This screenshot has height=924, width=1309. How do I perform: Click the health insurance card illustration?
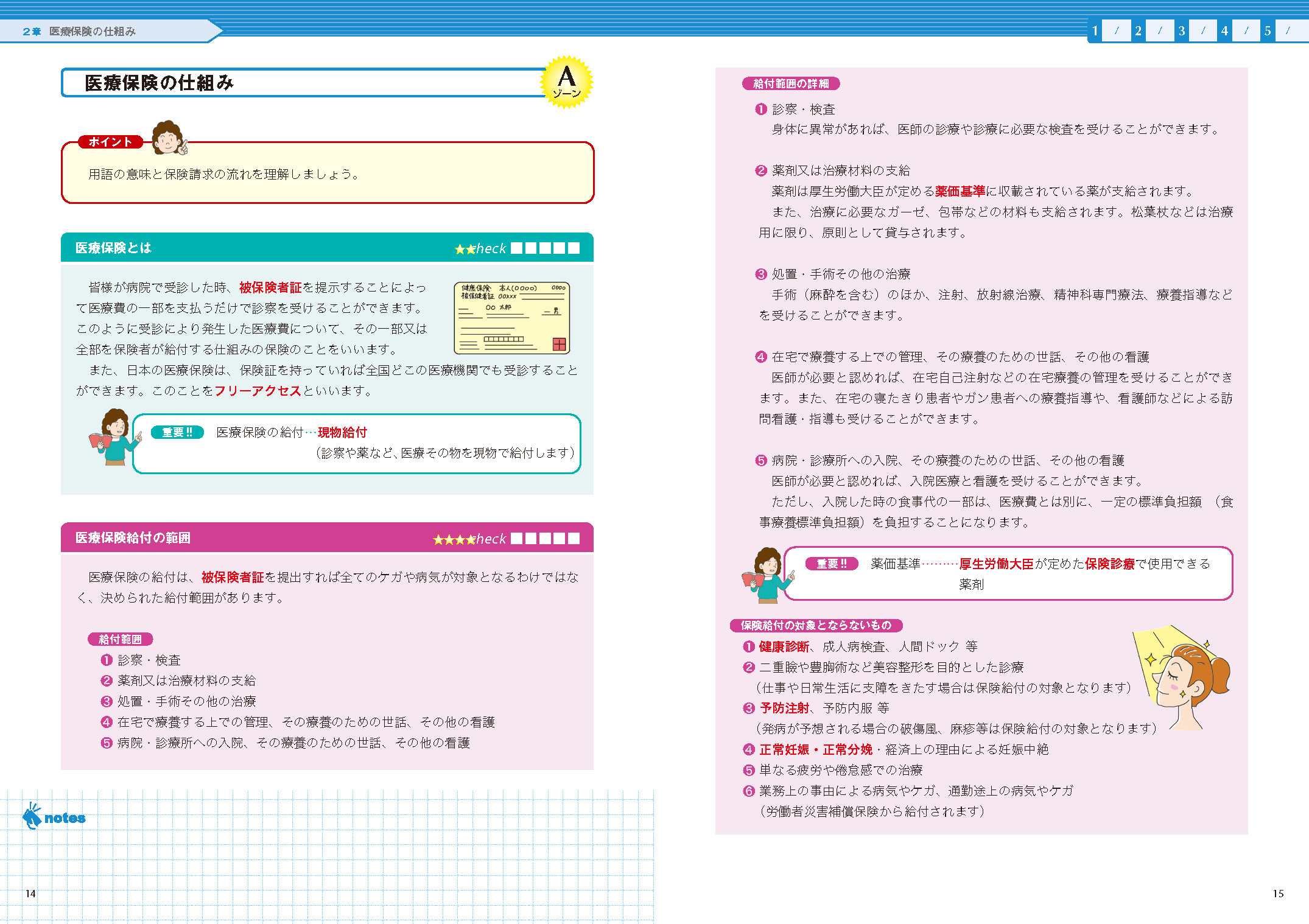[x=511, y=317]
